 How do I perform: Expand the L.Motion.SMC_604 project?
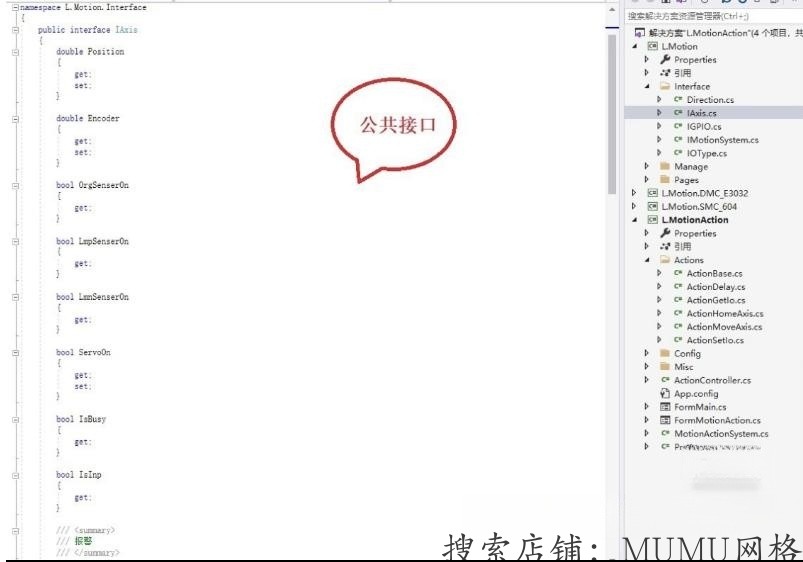[634, 206]
